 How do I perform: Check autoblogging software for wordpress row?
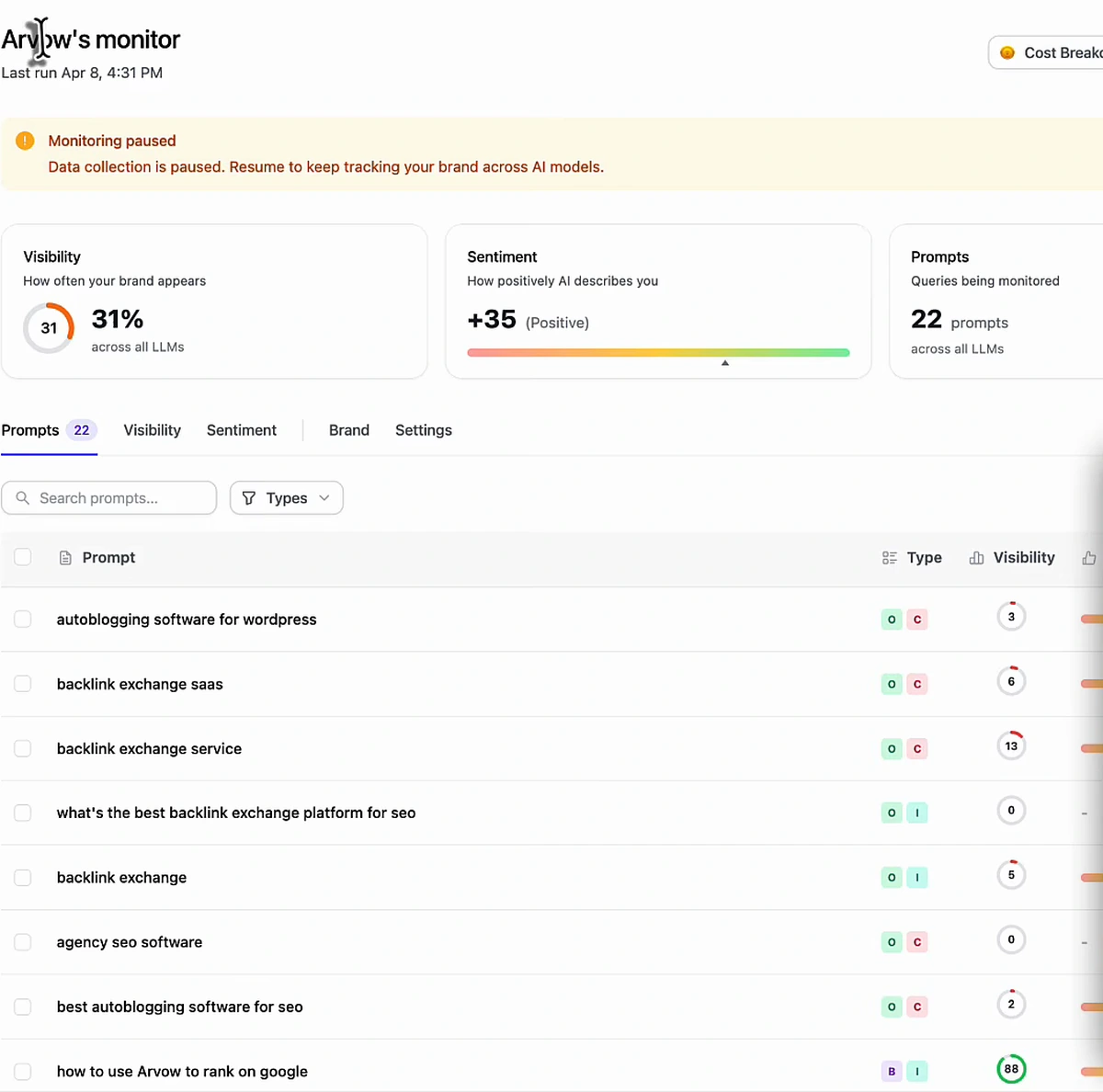click(23, 620)
